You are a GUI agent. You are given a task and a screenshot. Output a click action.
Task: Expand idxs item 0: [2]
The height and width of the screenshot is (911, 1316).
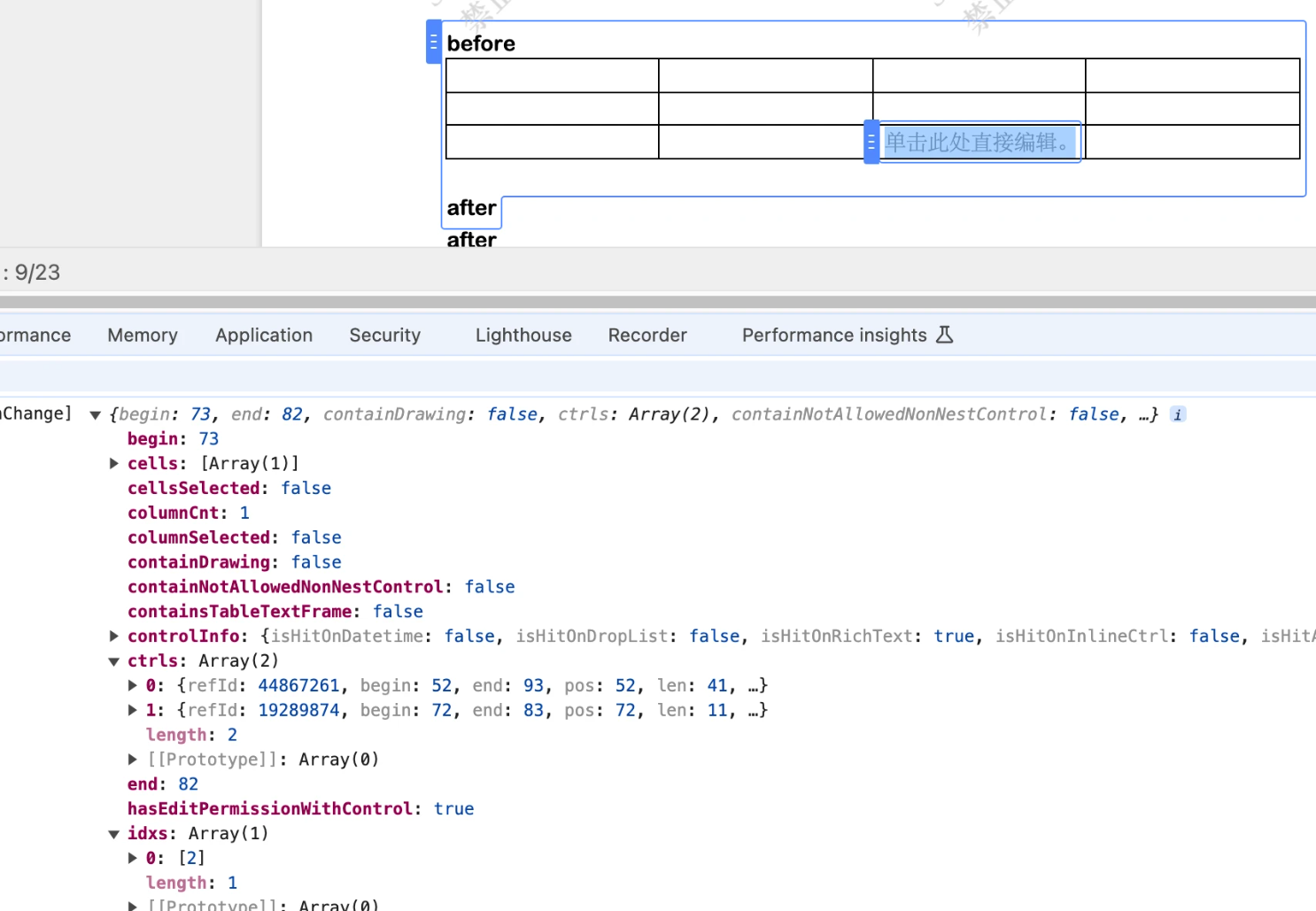point(133,858)
